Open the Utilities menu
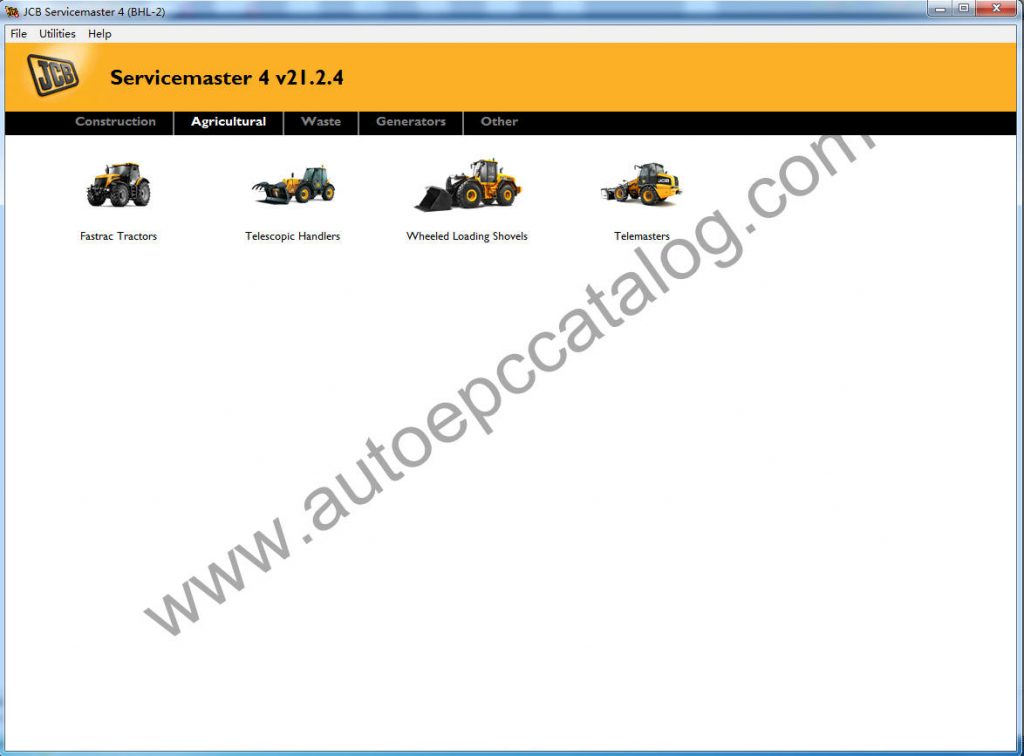The image size is (1024, 756). 57,33
